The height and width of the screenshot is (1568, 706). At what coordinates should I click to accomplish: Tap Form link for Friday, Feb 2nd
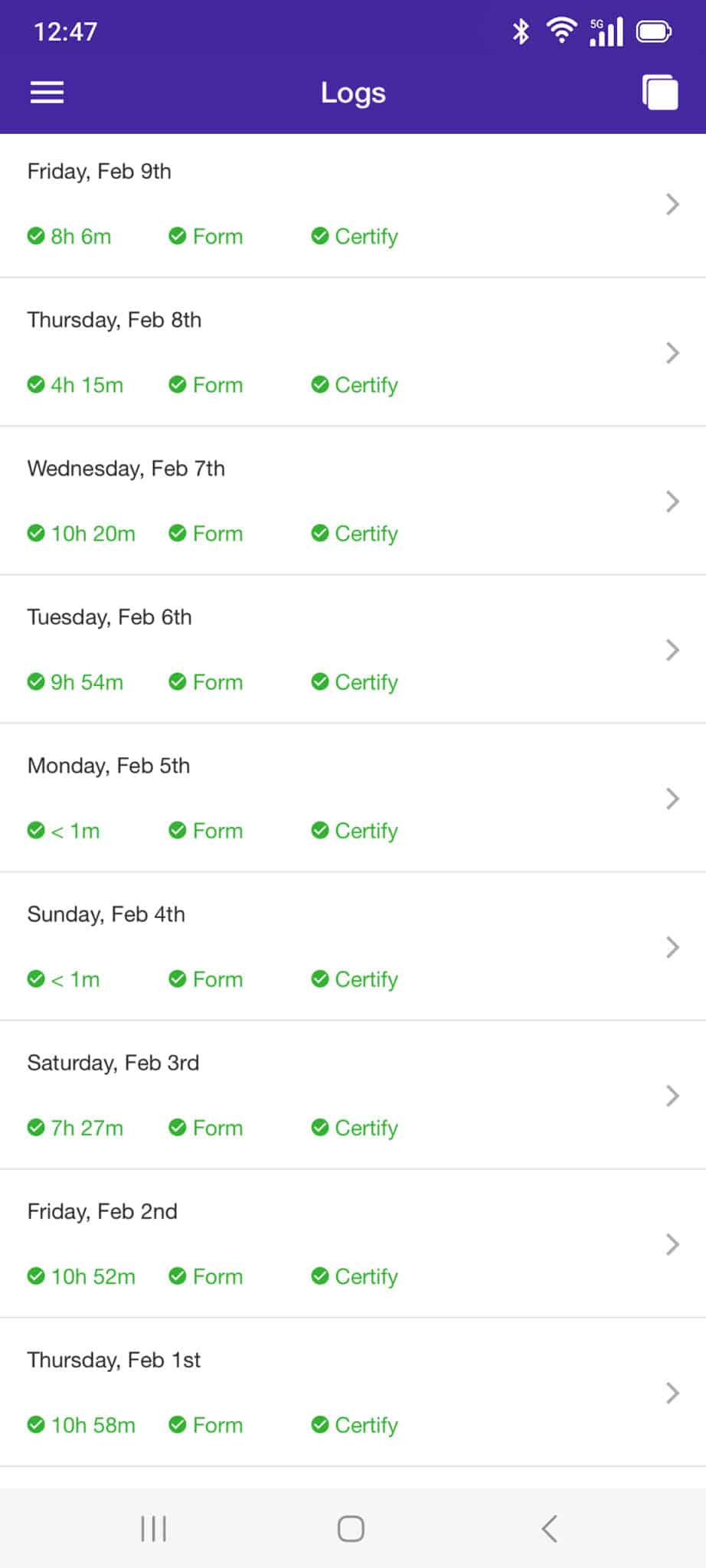click(x=217, y=1276)
